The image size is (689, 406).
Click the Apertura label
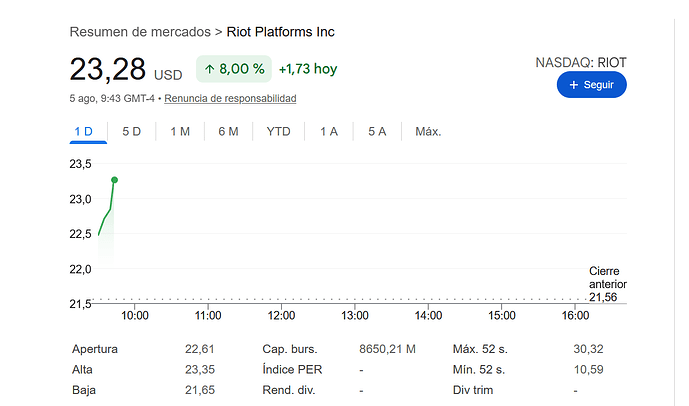95,349
